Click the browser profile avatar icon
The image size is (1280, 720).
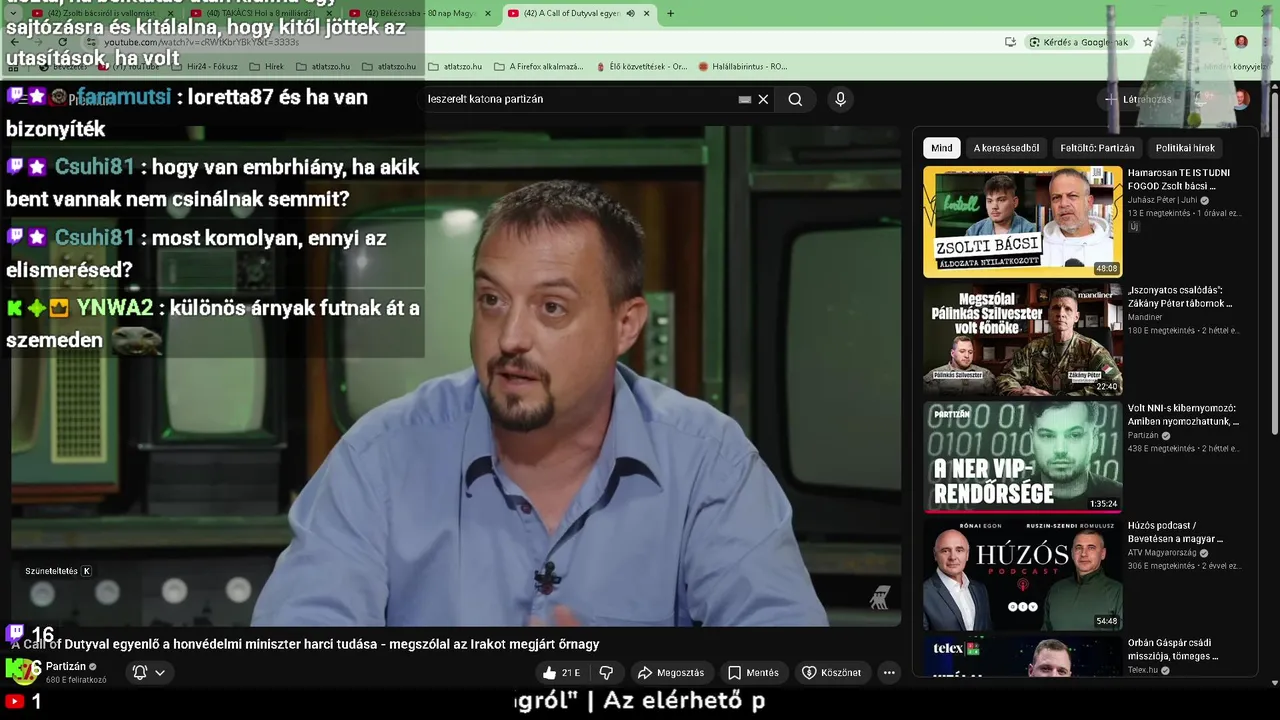1241,42
